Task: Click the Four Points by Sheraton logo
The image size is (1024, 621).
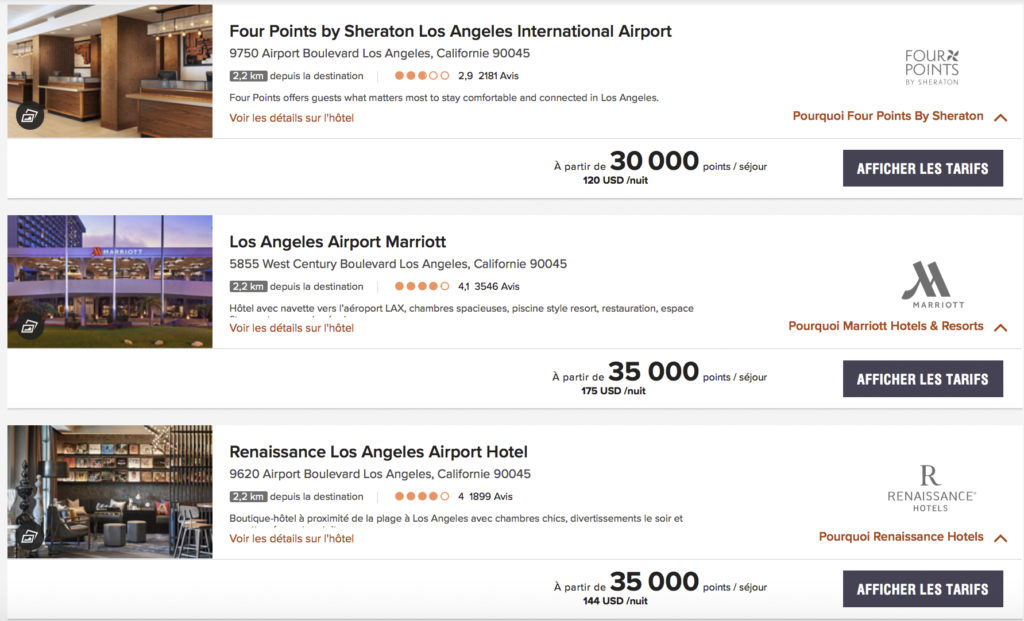Action: click(x=931, y=66)
